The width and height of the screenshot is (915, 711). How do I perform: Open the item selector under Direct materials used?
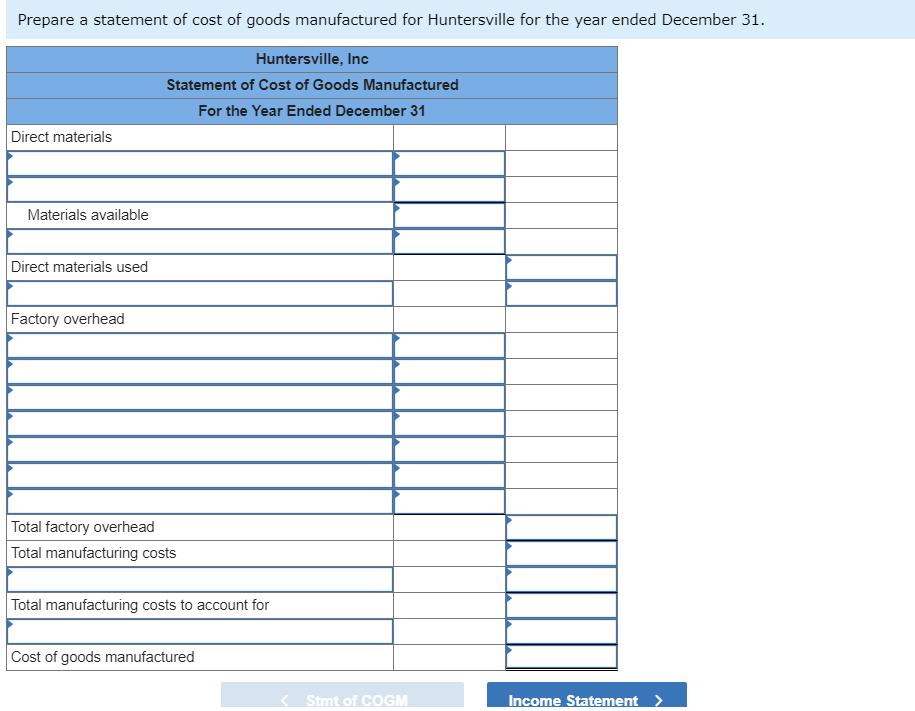(9, 293)
